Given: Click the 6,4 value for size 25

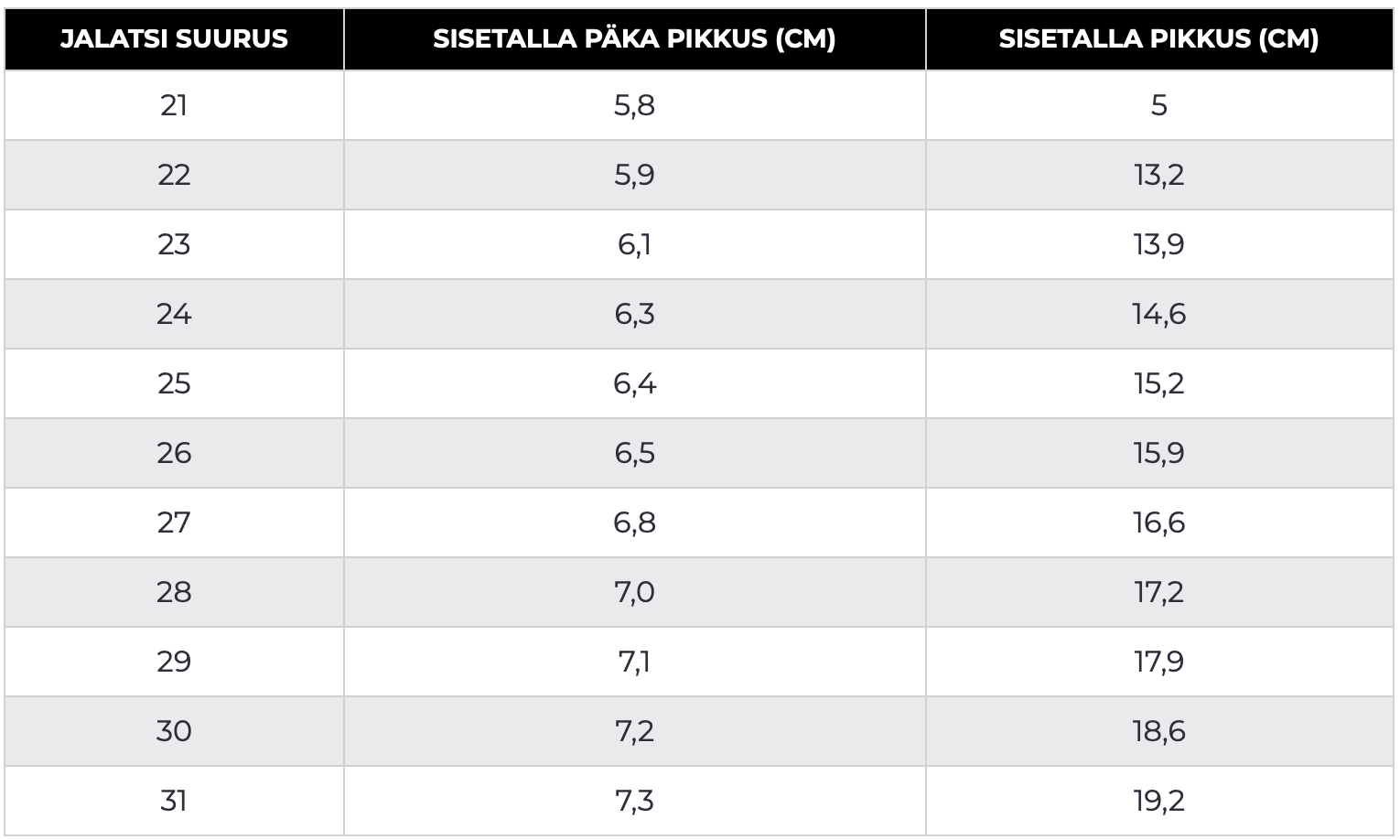Looking at the screenshot, I should [634, 384].
